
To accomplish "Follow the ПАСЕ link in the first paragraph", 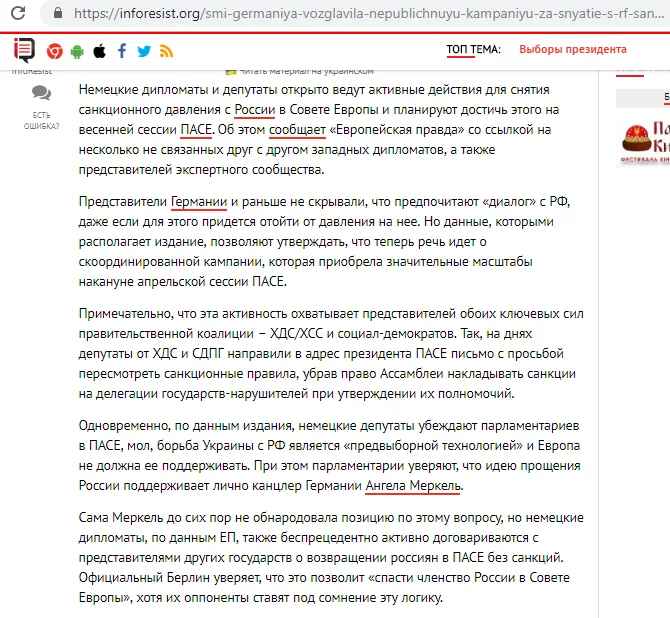I will pyautogui.click(x=196, y=130).
